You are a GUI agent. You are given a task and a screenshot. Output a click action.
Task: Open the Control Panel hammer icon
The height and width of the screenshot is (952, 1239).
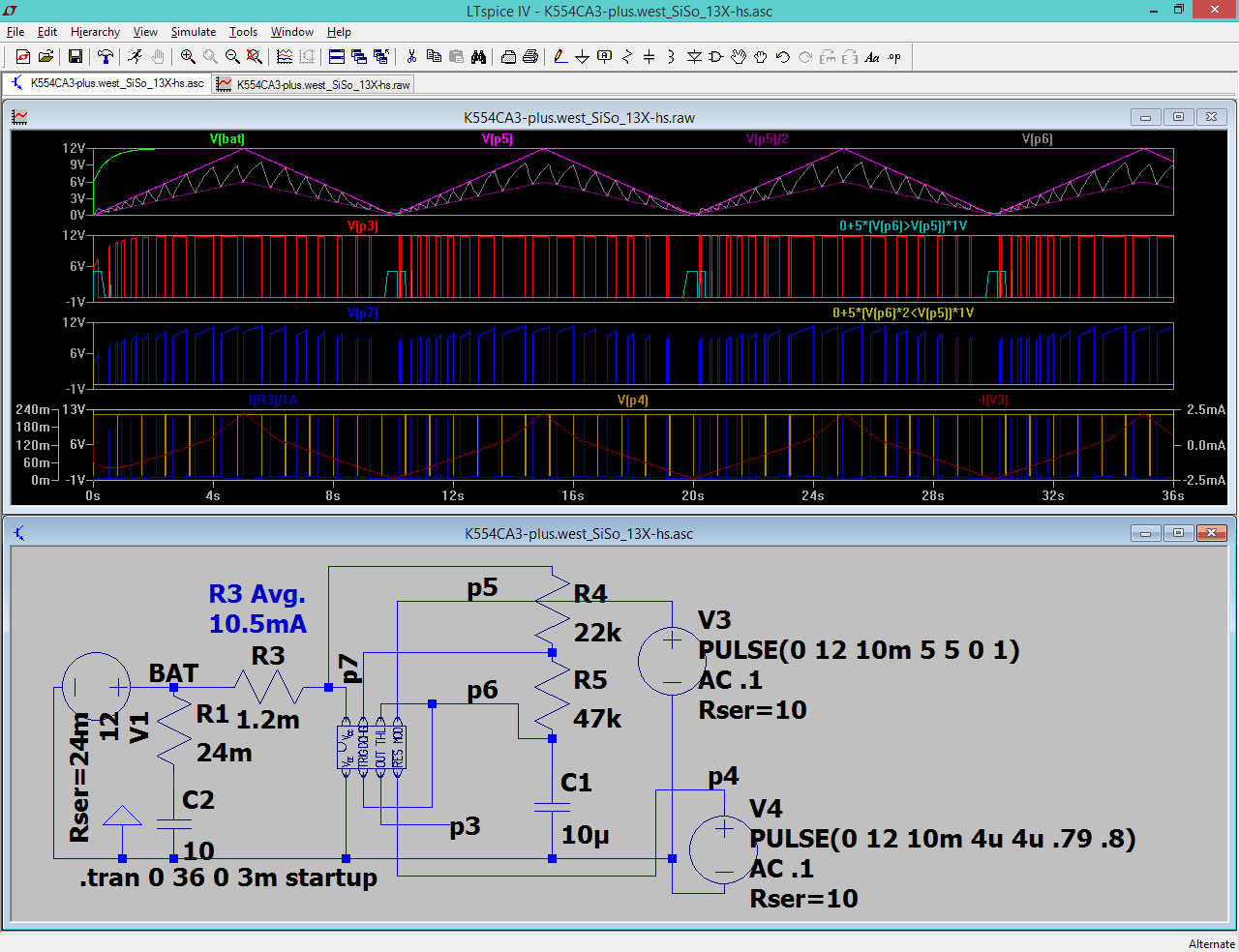106,57
